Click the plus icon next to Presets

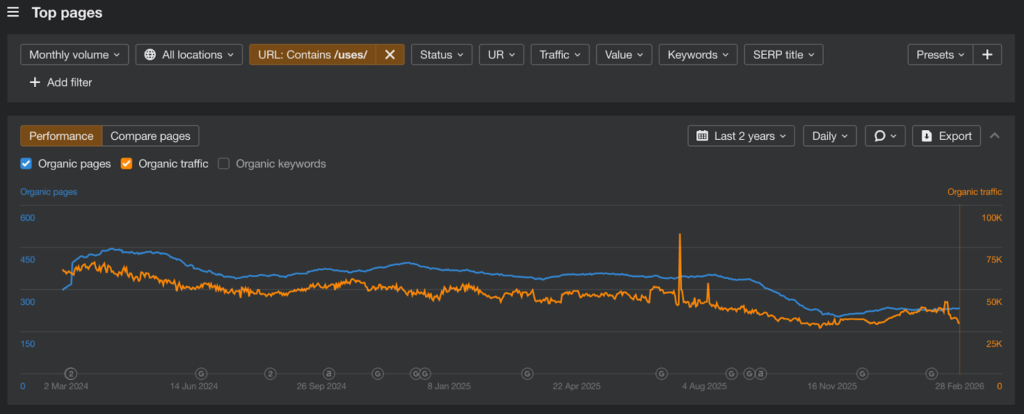pyautogui.click(x=987, y=55)
